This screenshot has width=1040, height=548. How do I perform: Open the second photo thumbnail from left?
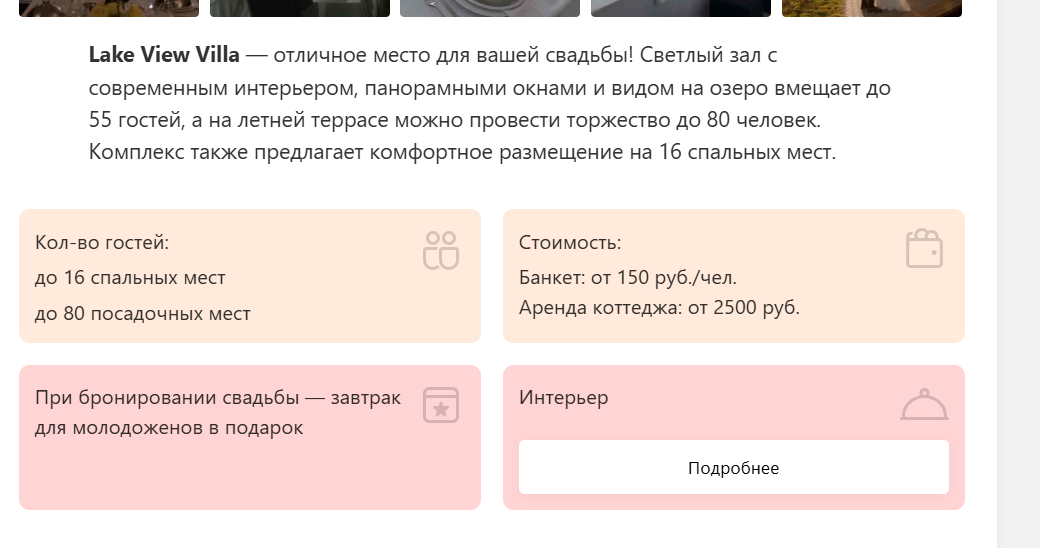click(x=300, y=8)
